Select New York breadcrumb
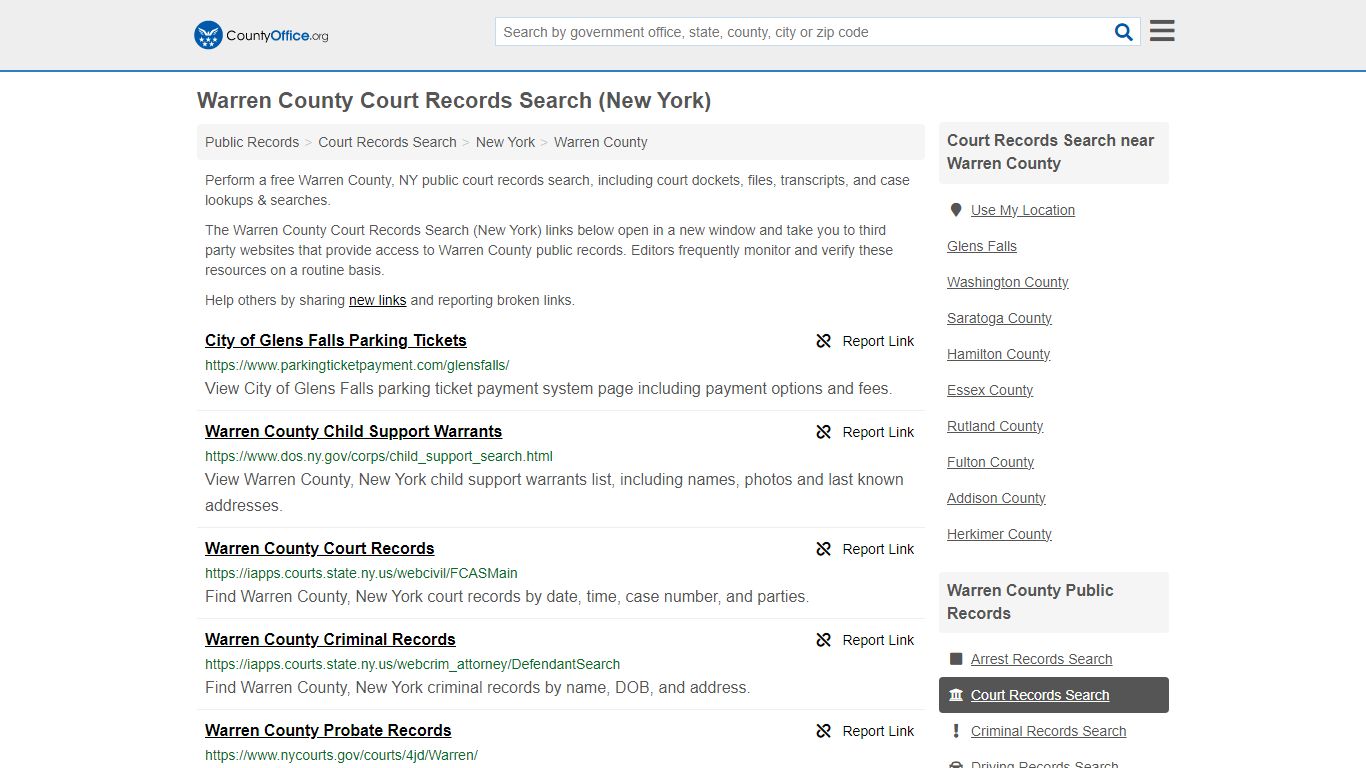 click(x=505, y=142)
